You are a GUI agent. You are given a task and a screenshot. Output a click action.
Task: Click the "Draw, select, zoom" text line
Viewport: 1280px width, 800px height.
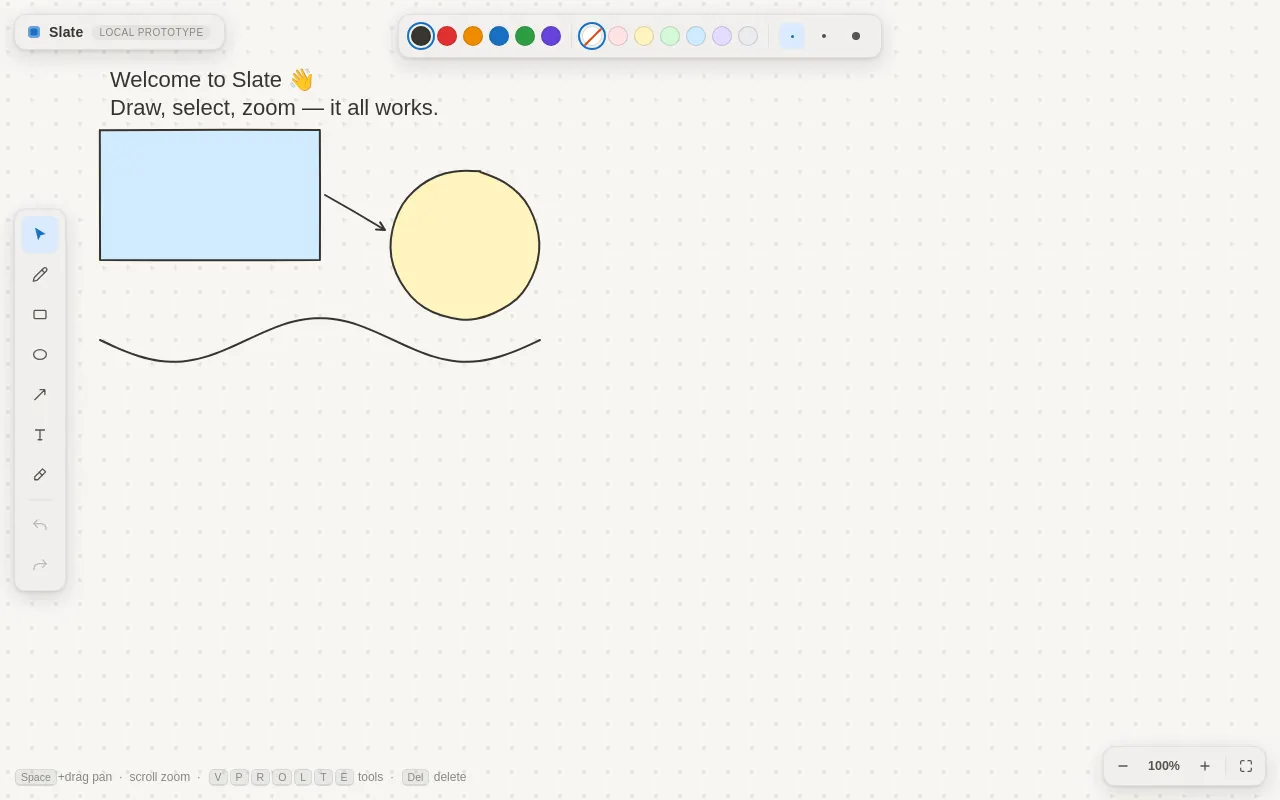tap(274, 108)
